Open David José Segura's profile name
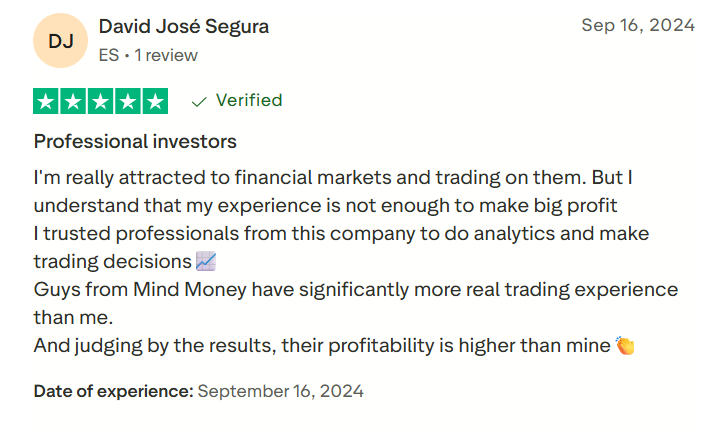Viewport: 727px width, 434px height. 184,27
